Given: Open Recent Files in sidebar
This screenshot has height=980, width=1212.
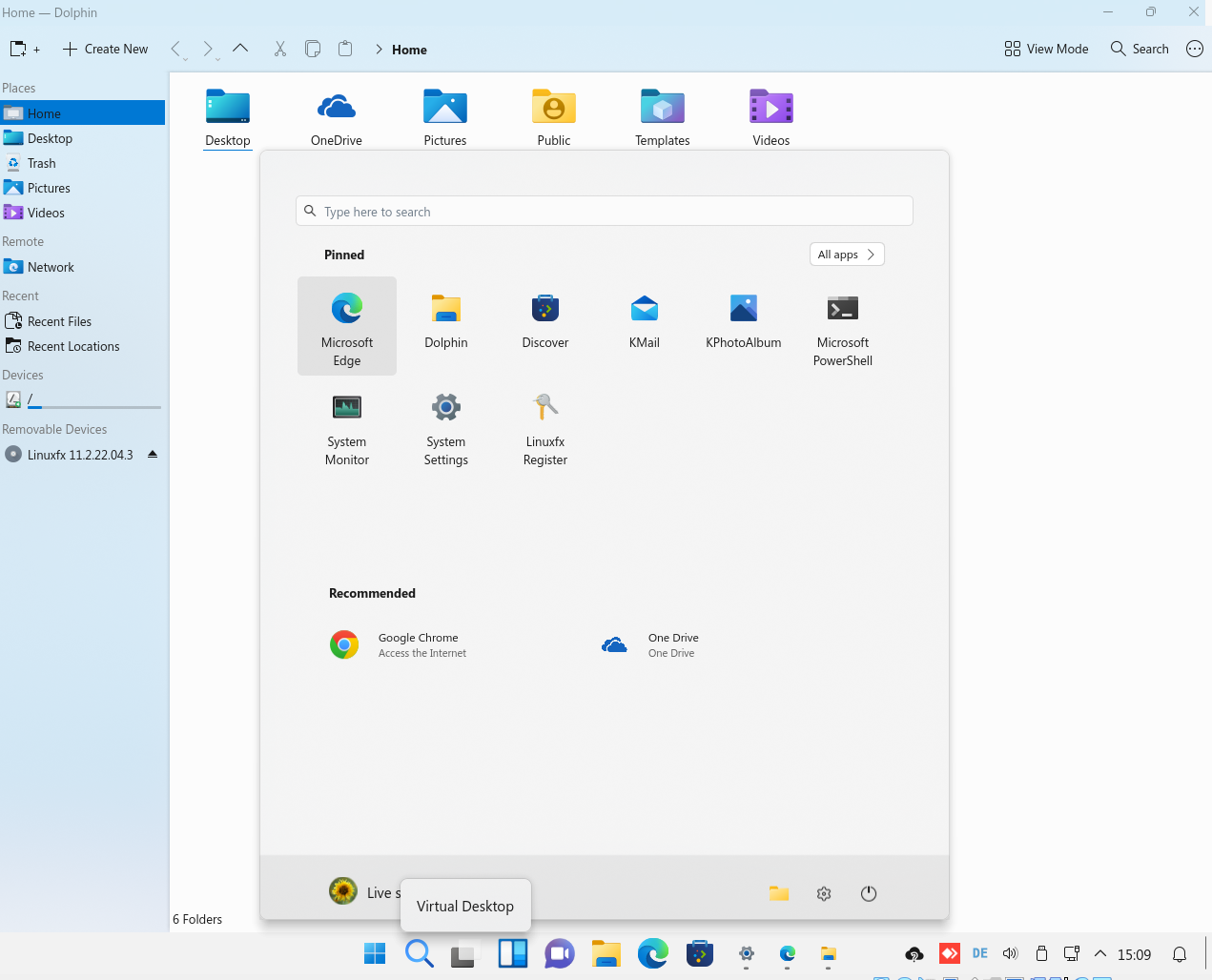Looking at the screenshot, I should pyautogui.click(x=82, y=321).
